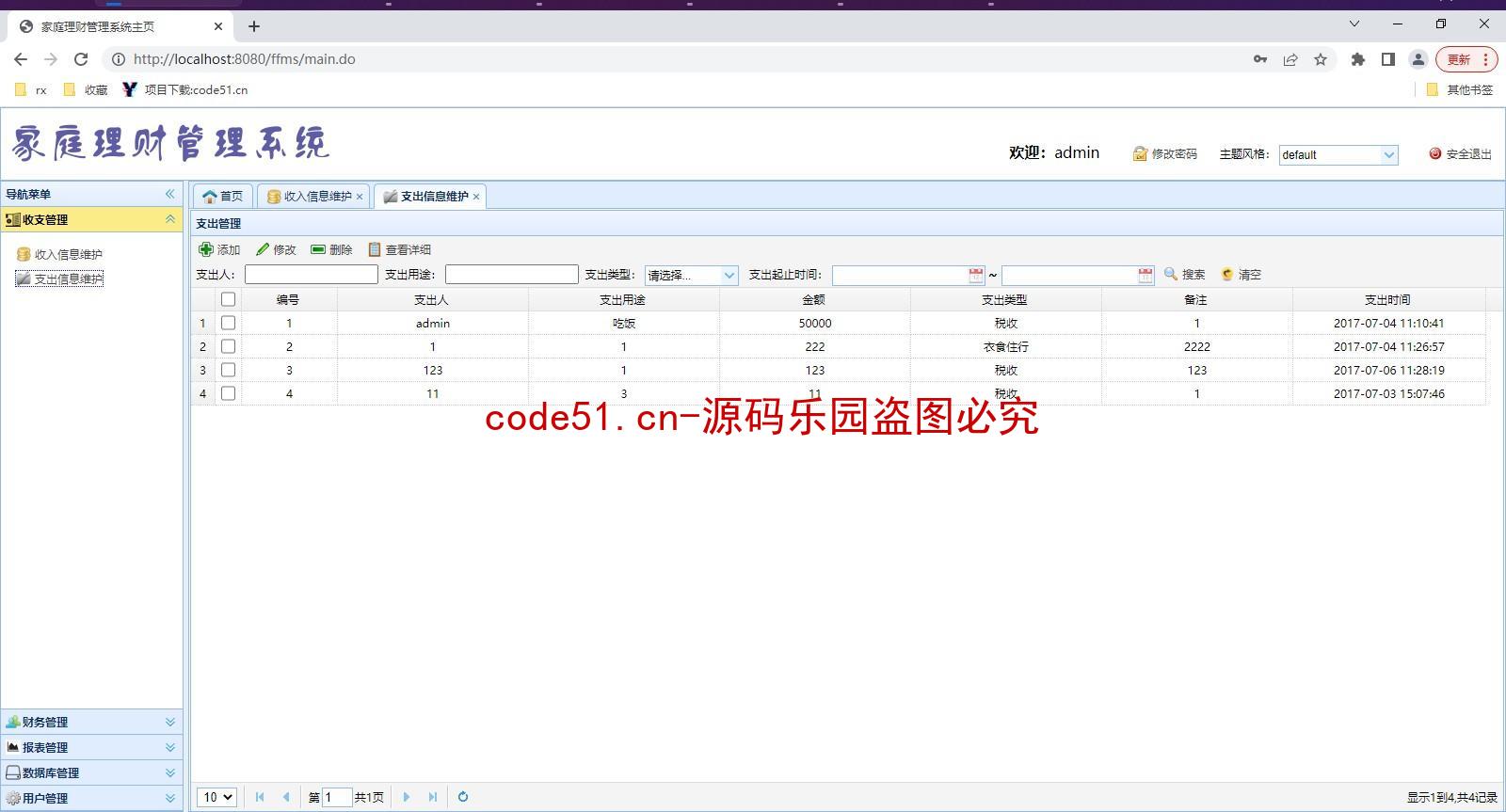Viewport: 1506px width, 812px height.
Task: Open start date calendar picker icon
Action: point(976,275)
